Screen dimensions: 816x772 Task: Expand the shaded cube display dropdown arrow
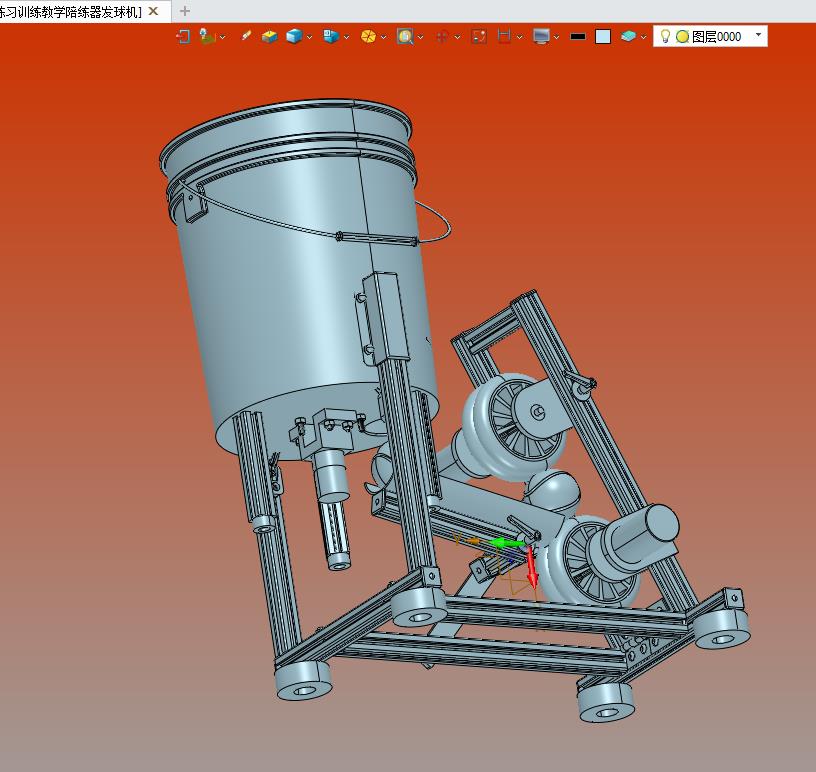point(310,37)
